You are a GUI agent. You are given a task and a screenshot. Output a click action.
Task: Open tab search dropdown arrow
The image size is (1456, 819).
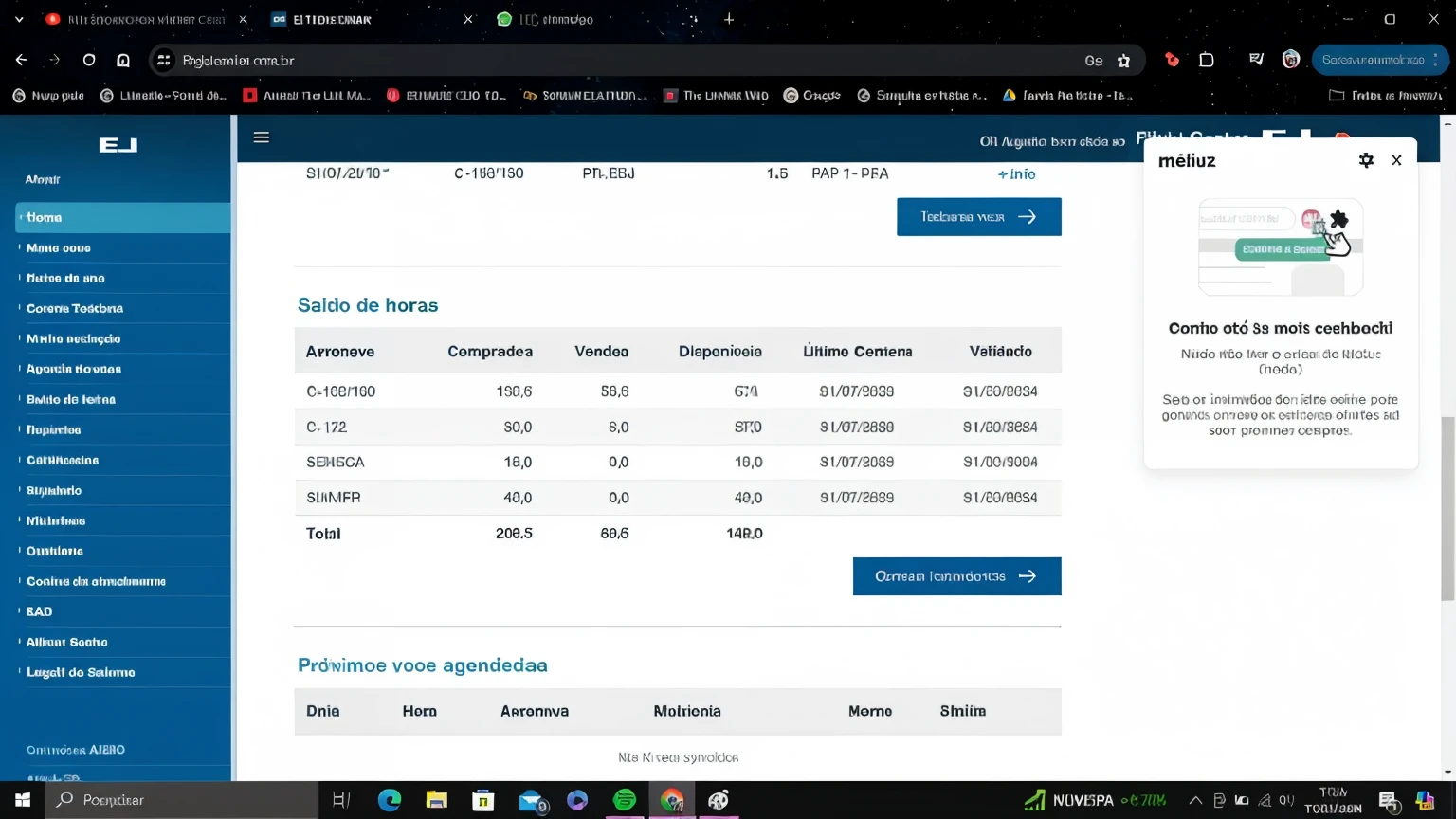pos(19,19)
